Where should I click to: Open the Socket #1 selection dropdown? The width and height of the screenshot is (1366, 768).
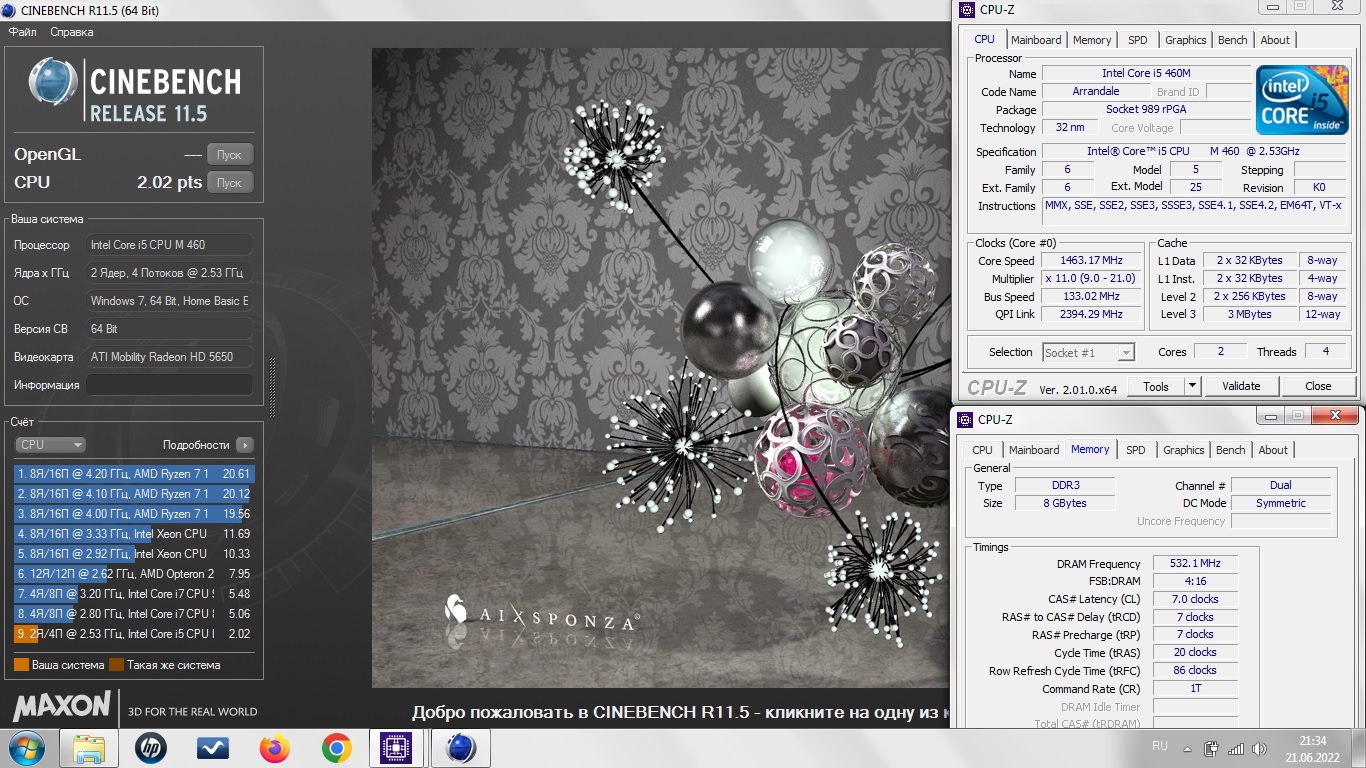1088,352
